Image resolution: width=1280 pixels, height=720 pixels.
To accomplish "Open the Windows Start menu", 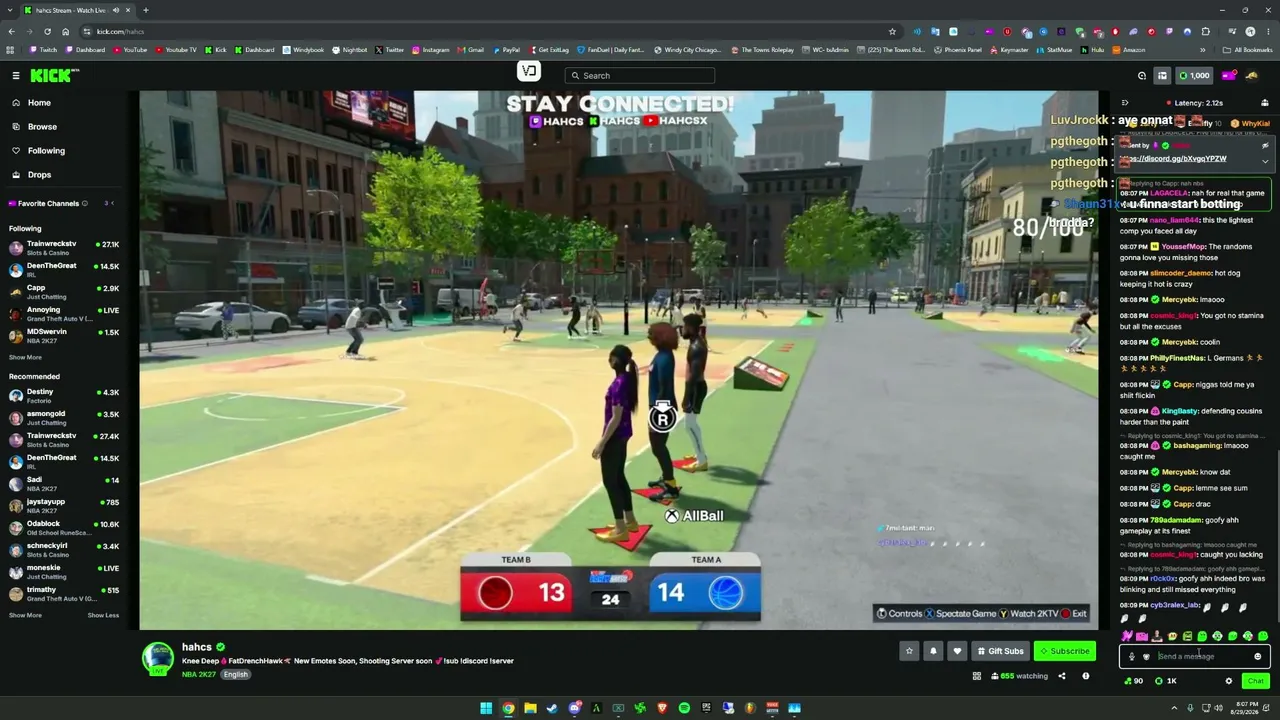I will point(486,708).
